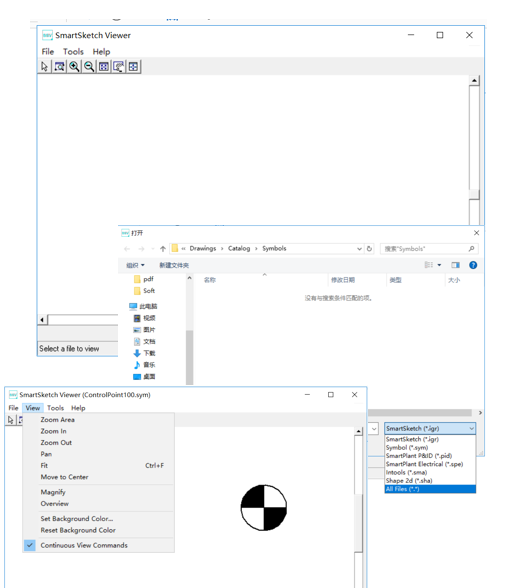The image size is (520, 588).
Task: Open the file type combo box showing SmartSketch (*.igr)
Action: tap(430, 428)
